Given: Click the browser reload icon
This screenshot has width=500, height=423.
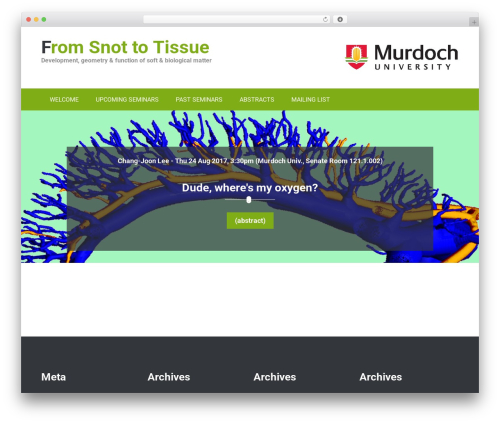Looking at the screenshot, I should (325, 20).
